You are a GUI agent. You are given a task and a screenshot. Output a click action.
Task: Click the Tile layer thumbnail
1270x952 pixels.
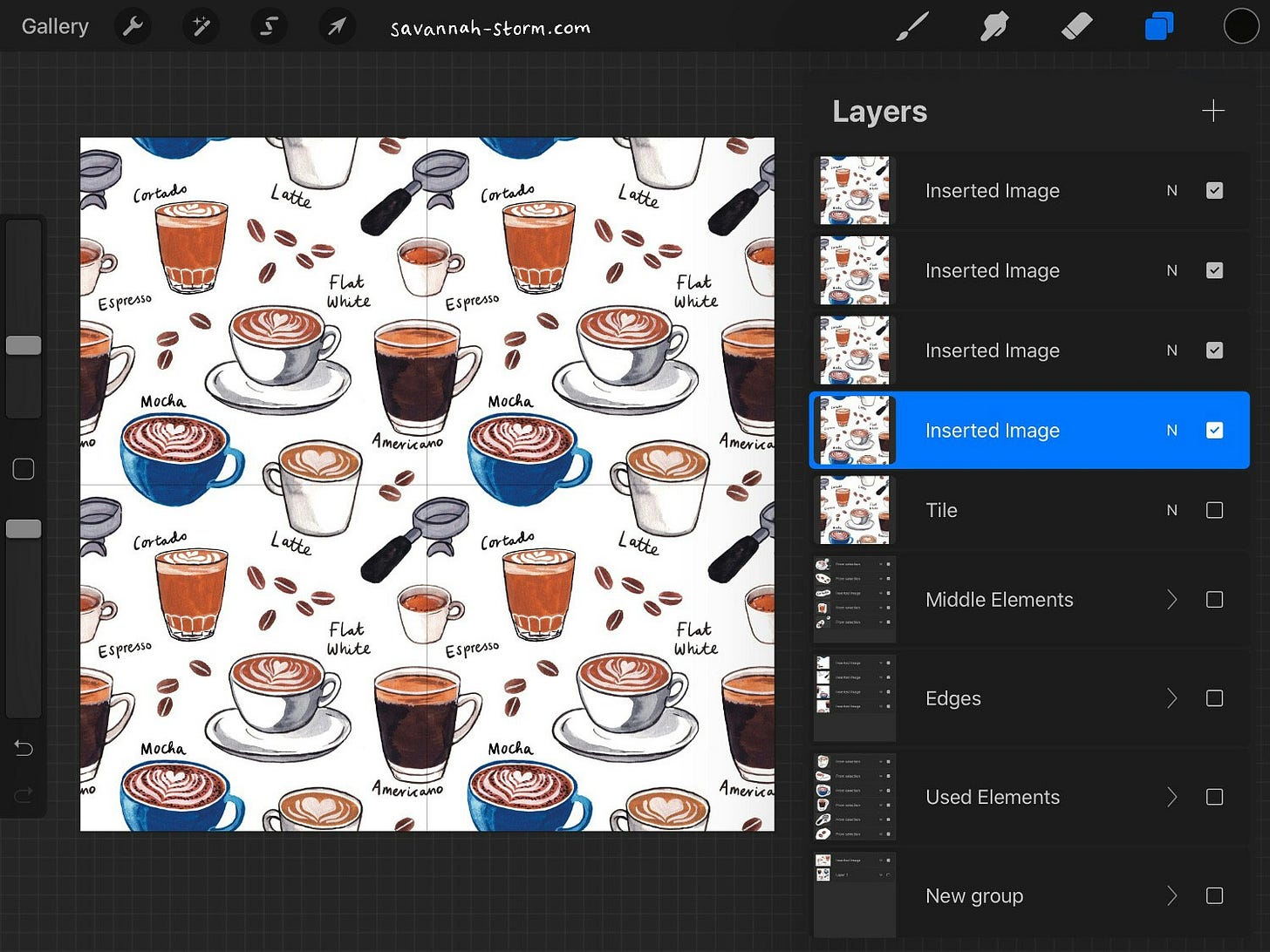coord(853,510)
